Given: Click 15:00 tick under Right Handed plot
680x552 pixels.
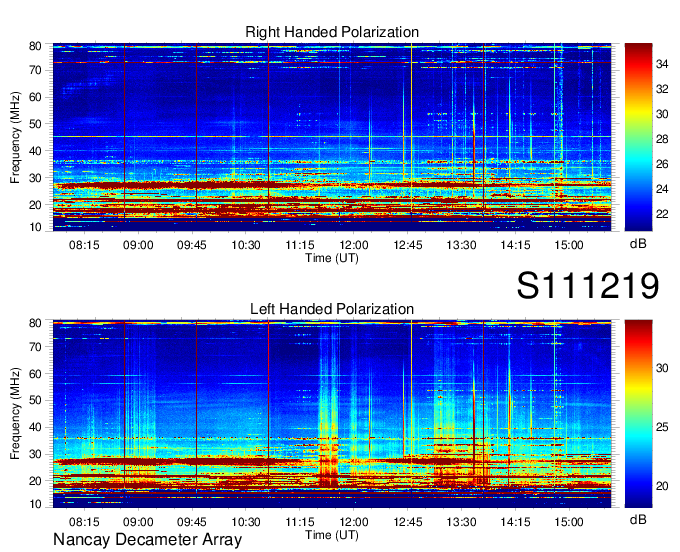Looking at the screenshot, I should pos(569,245).
